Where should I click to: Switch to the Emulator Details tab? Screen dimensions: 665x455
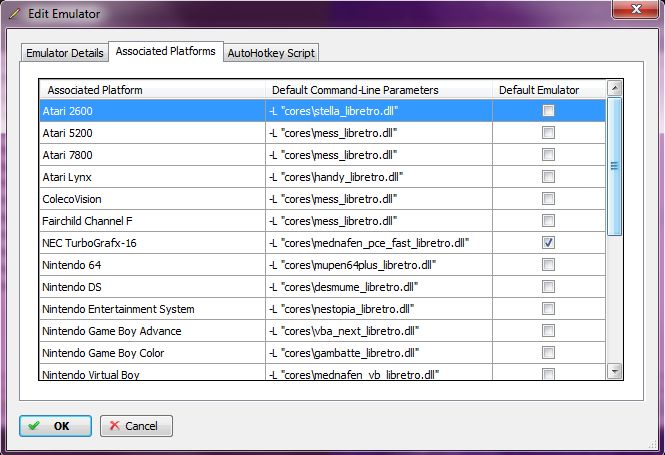point(64,53)
